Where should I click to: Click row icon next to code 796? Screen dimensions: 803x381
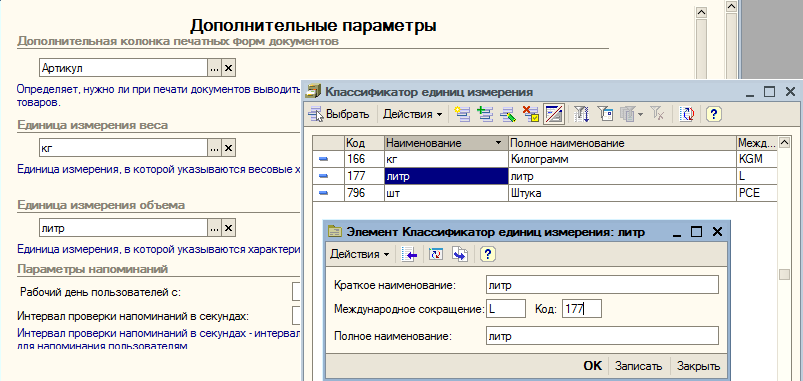[324, 193]
